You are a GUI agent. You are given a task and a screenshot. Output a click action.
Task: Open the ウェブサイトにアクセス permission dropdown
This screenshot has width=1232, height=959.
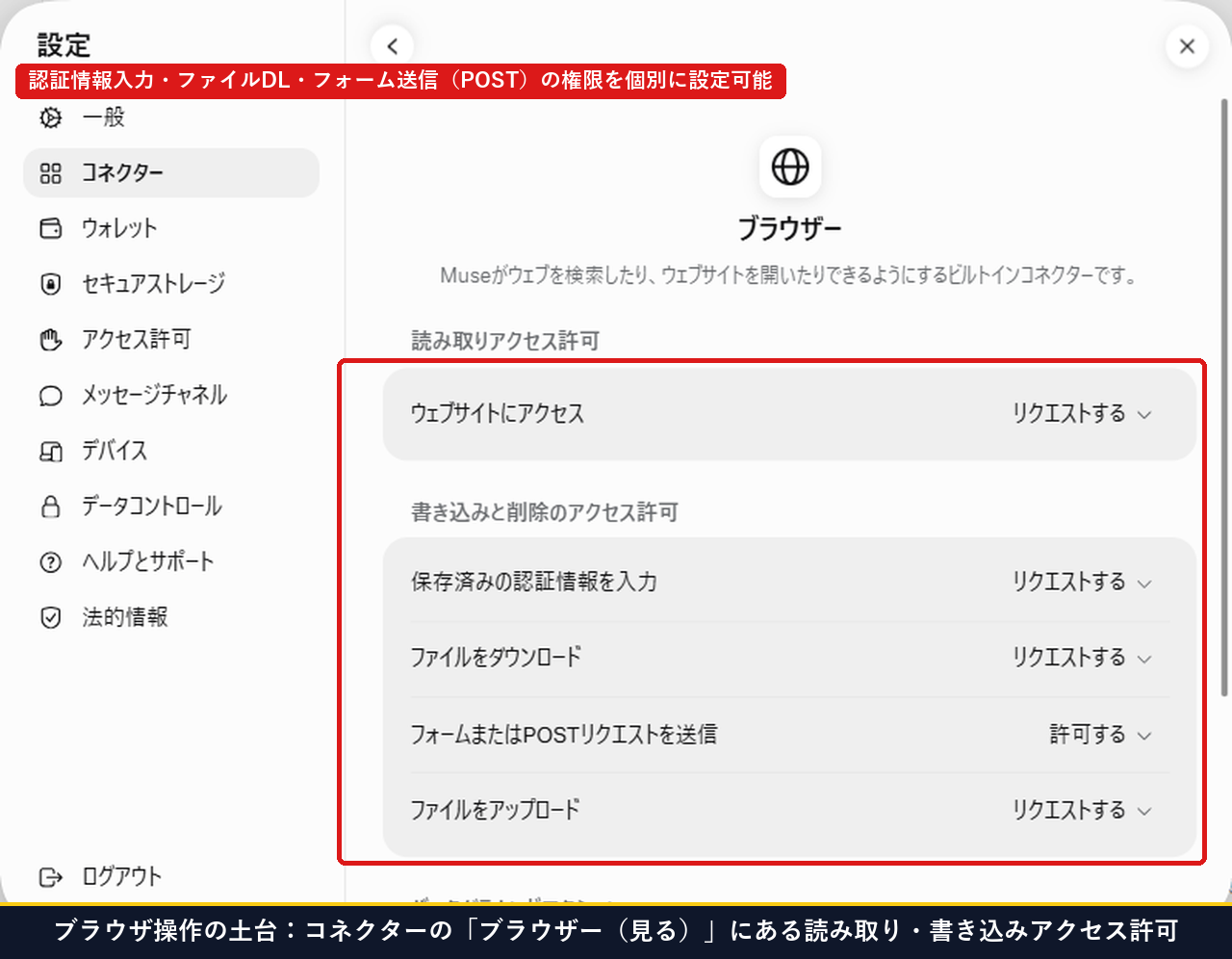click(1082, 414)
